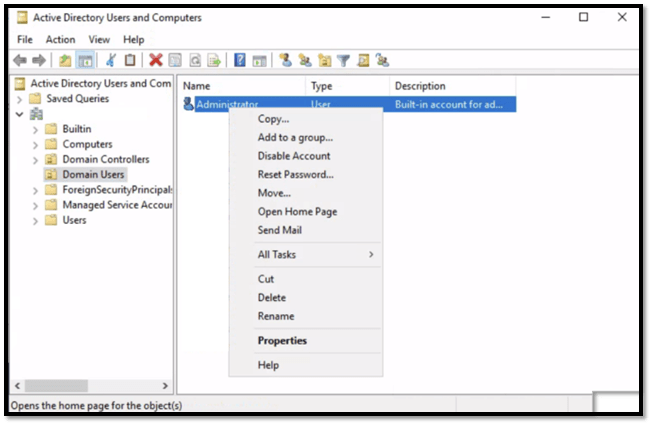Click the Up one level folder icon
Viewport: 650px width, 424px height.
tap(65, 61)
